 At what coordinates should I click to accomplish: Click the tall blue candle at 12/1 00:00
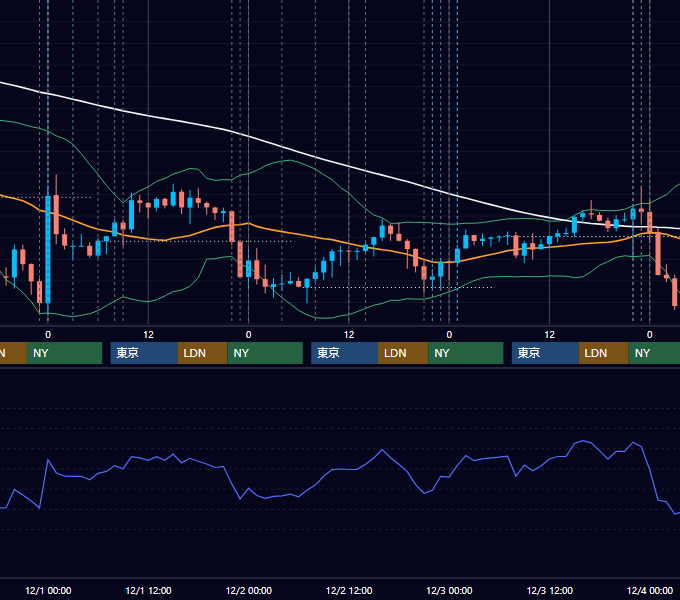(48, 249)
